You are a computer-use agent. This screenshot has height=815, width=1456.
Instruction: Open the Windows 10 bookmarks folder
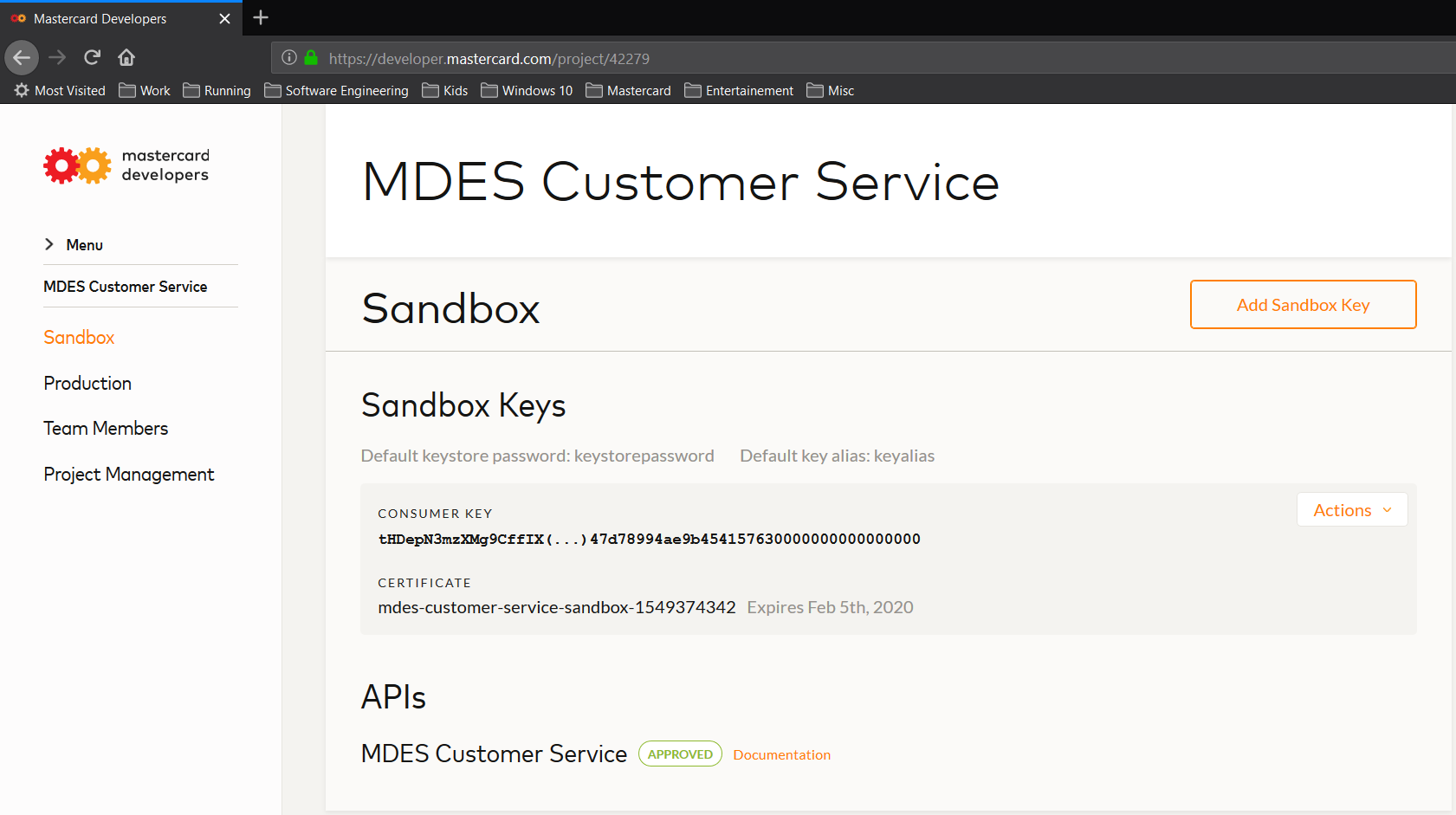click(x=527, y=90)
